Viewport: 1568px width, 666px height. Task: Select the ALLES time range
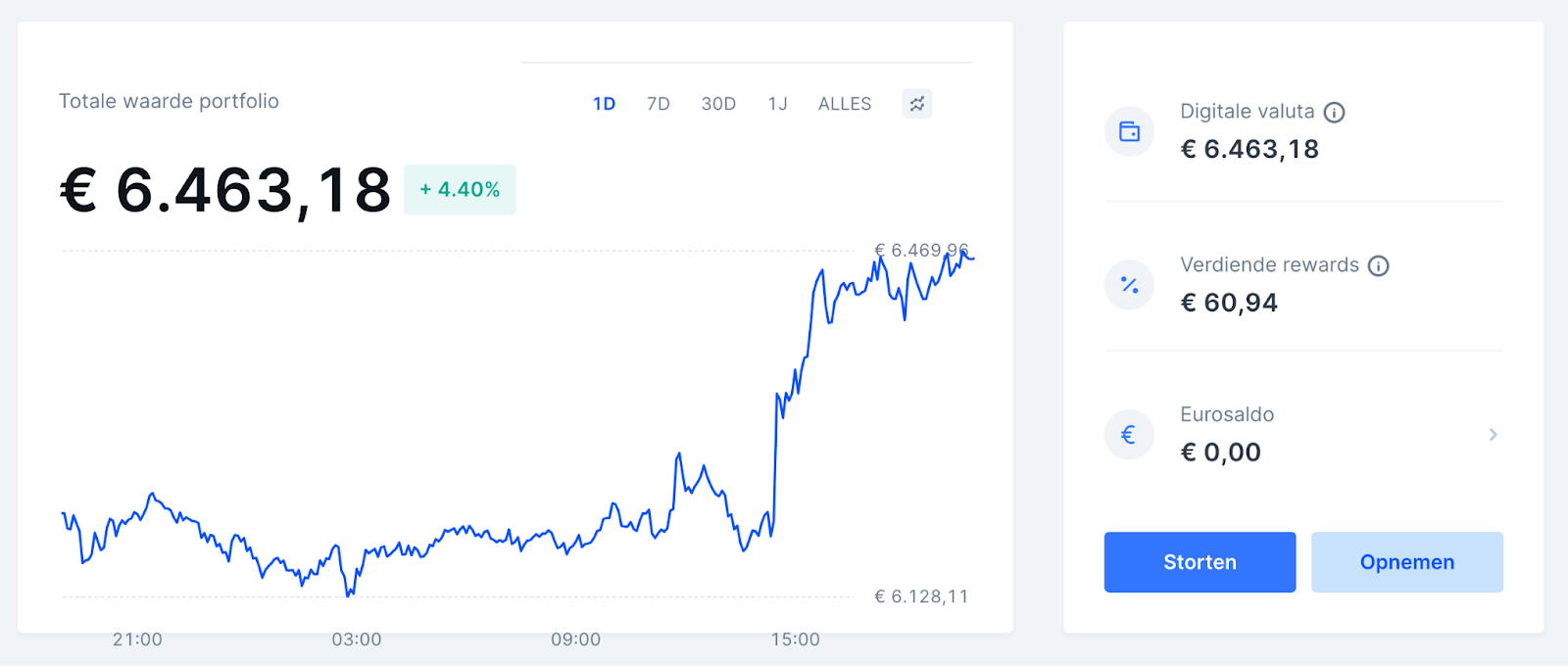point(845,104)
